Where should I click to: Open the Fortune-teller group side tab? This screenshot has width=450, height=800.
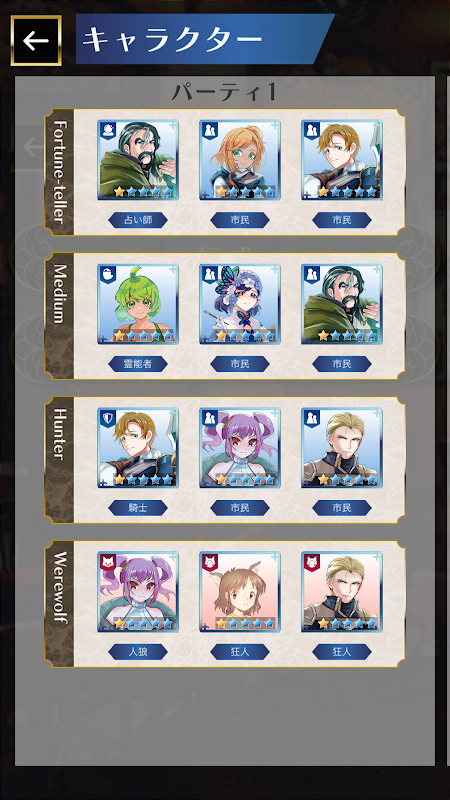pyautogui.click(x=59, y=172)
